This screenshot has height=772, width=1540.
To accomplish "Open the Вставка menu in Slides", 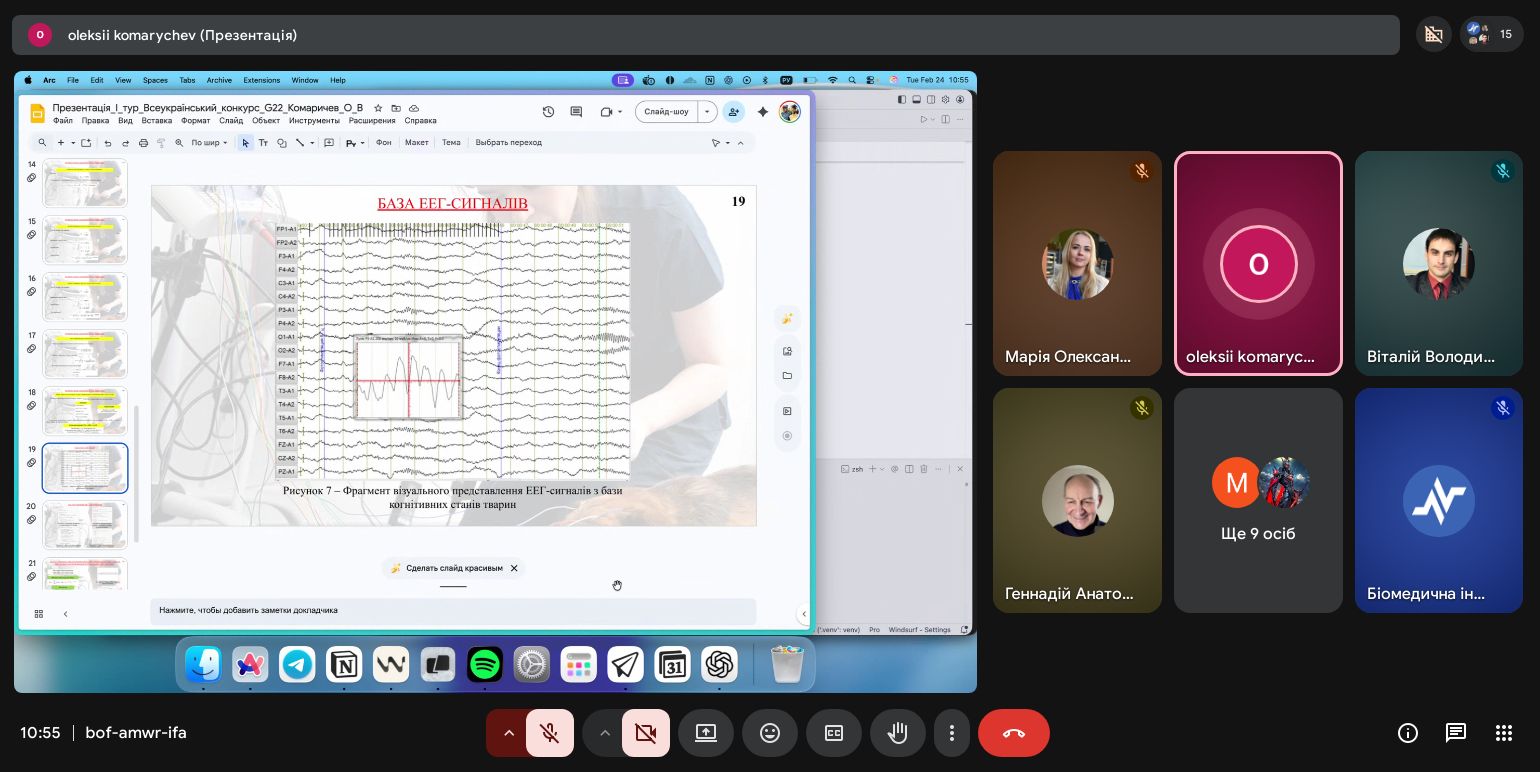I will [157, 120].
